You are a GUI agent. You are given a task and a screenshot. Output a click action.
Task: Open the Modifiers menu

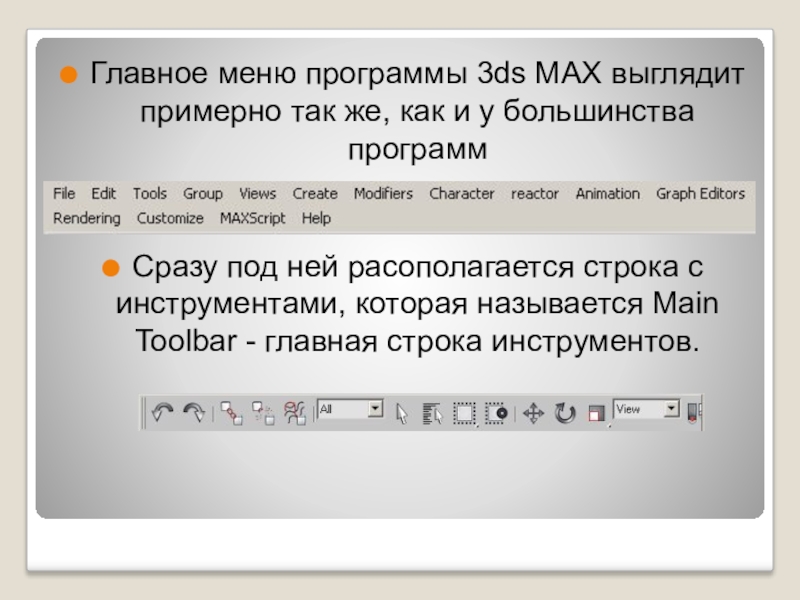click(383, 194)
